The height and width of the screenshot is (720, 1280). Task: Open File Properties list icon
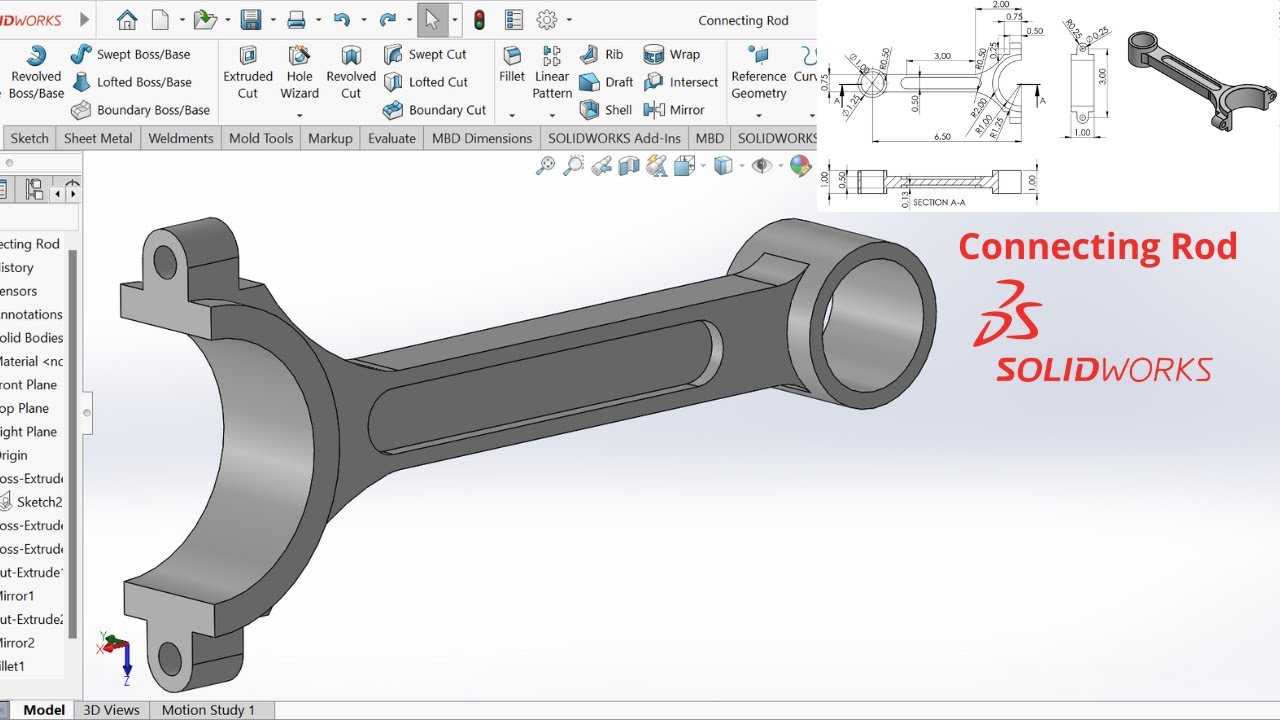coord(513,19)
